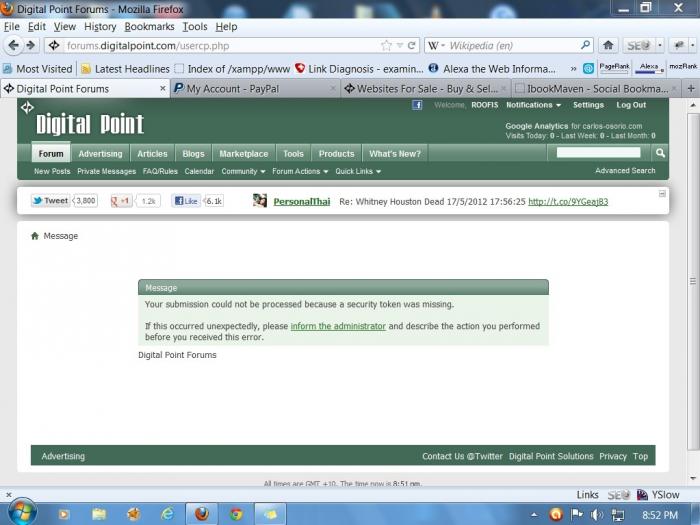The image size is (700, 525).
Task: Click the Privacy footer link
Action: [613, 456]
